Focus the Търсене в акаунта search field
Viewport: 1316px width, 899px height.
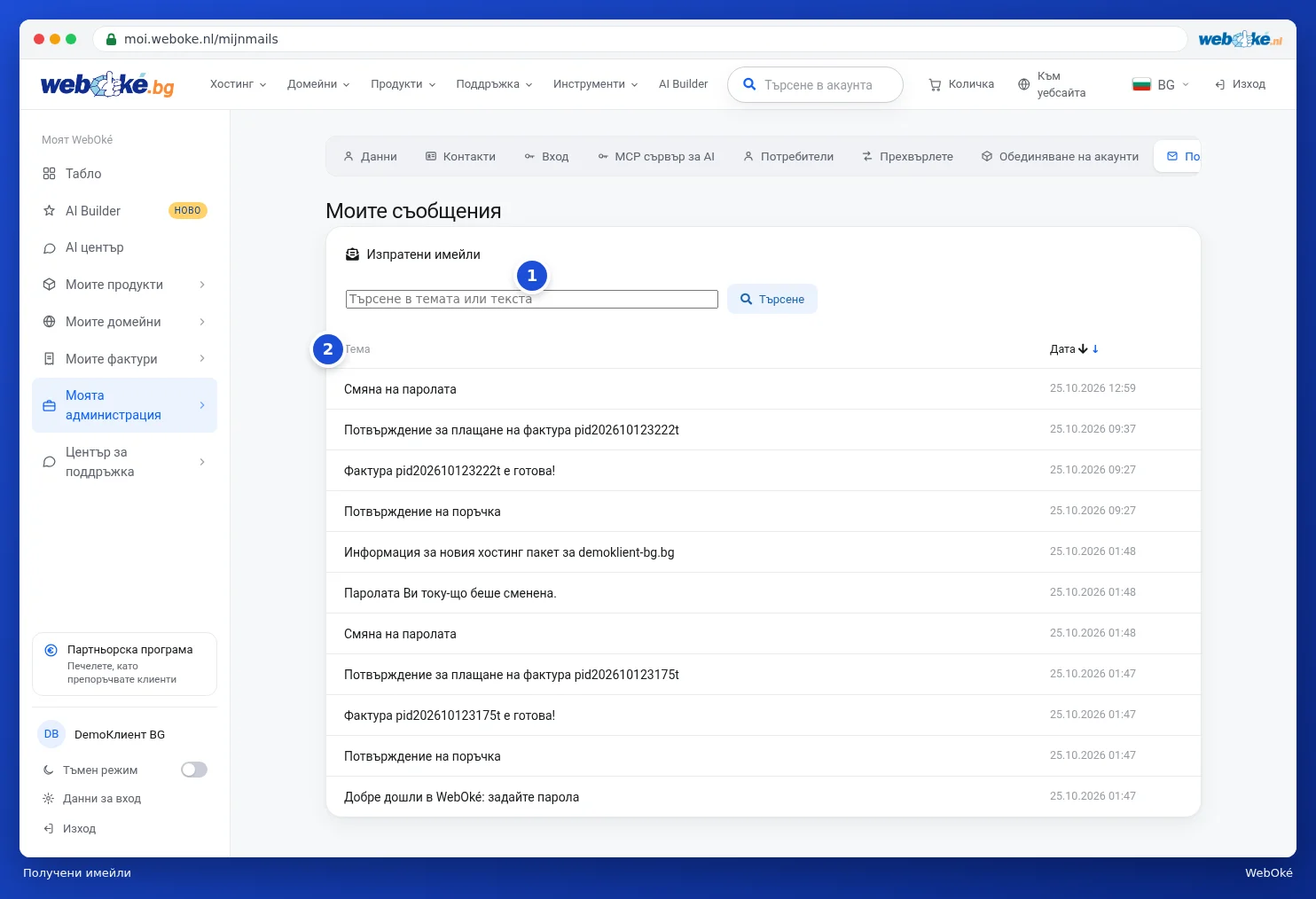pyautogui.click(x=815, y=85)
